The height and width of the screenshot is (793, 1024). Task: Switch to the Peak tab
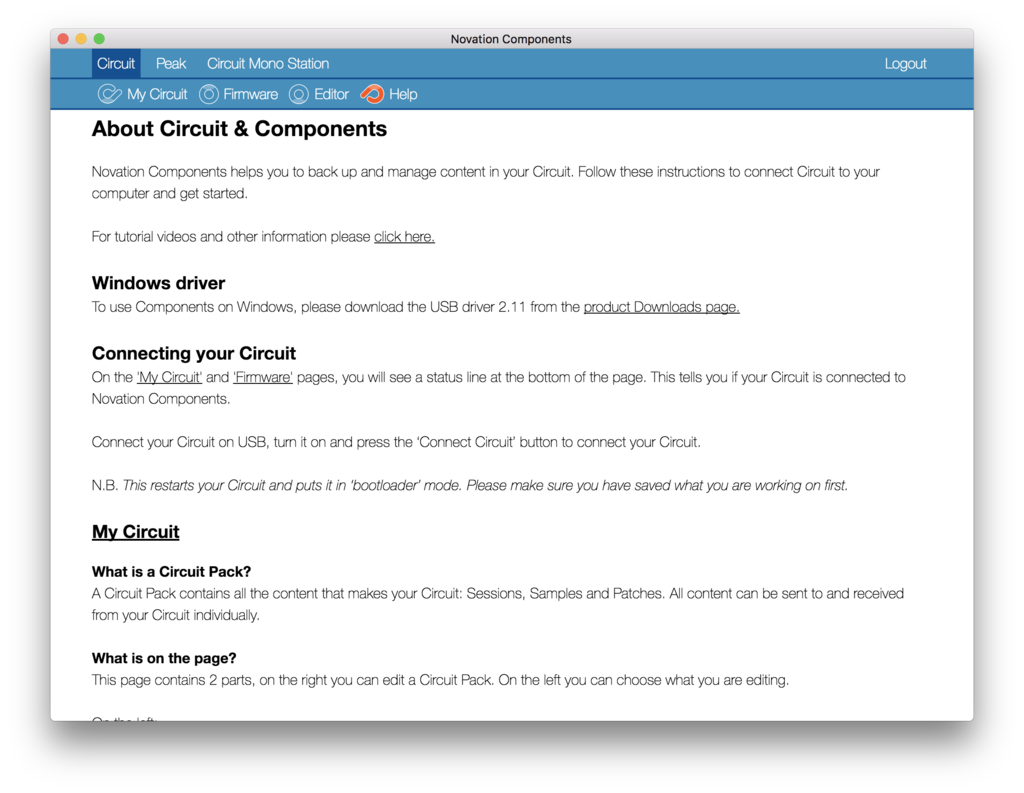(170, 63)
